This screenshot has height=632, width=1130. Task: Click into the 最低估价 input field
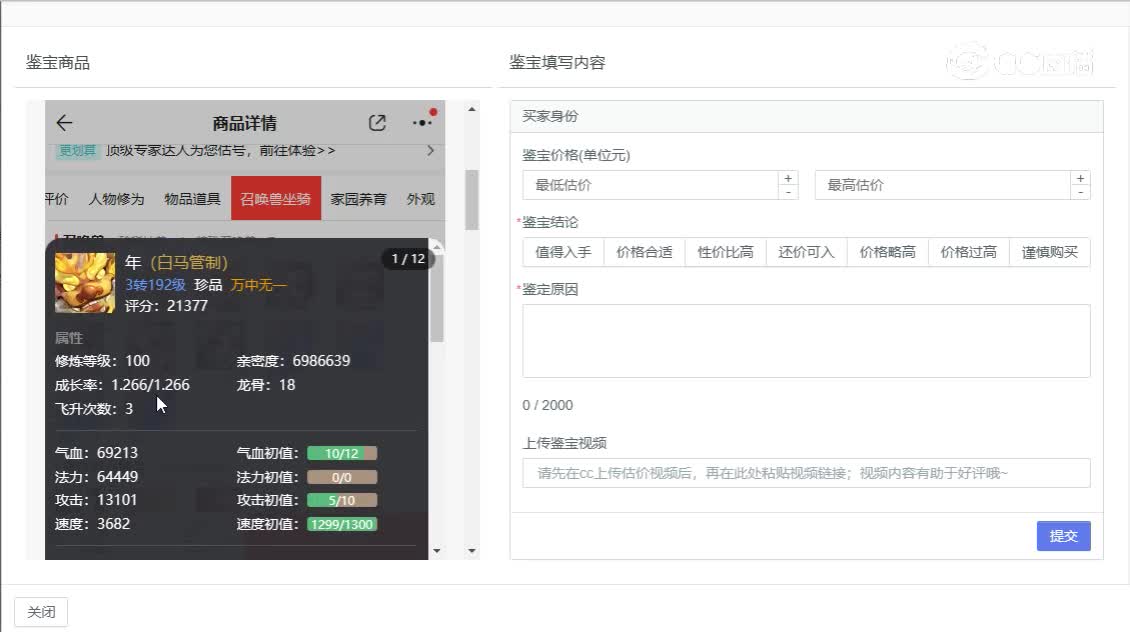click(x=650, y=185)
